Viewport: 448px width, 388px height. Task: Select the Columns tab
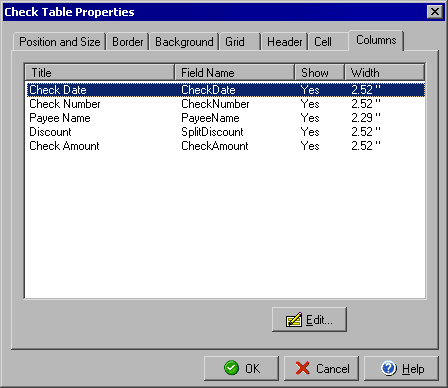[x=376, y=40]
